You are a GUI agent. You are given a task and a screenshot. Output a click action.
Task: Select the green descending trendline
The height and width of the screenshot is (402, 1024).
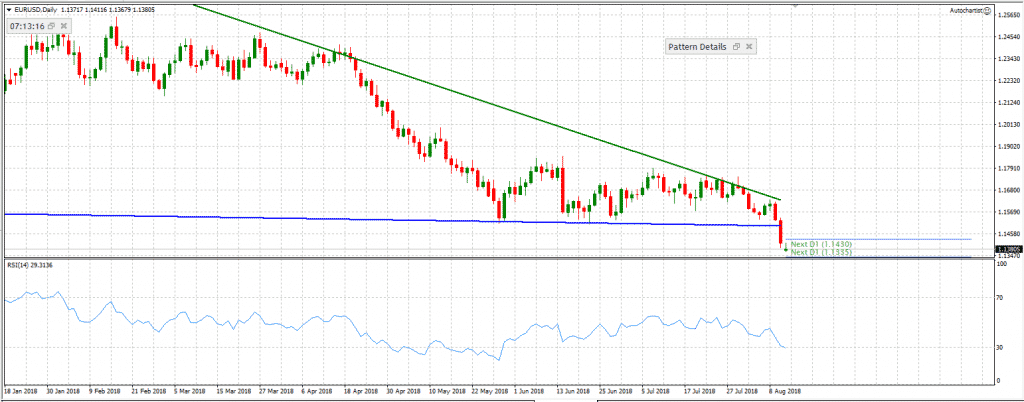point(487,102)
